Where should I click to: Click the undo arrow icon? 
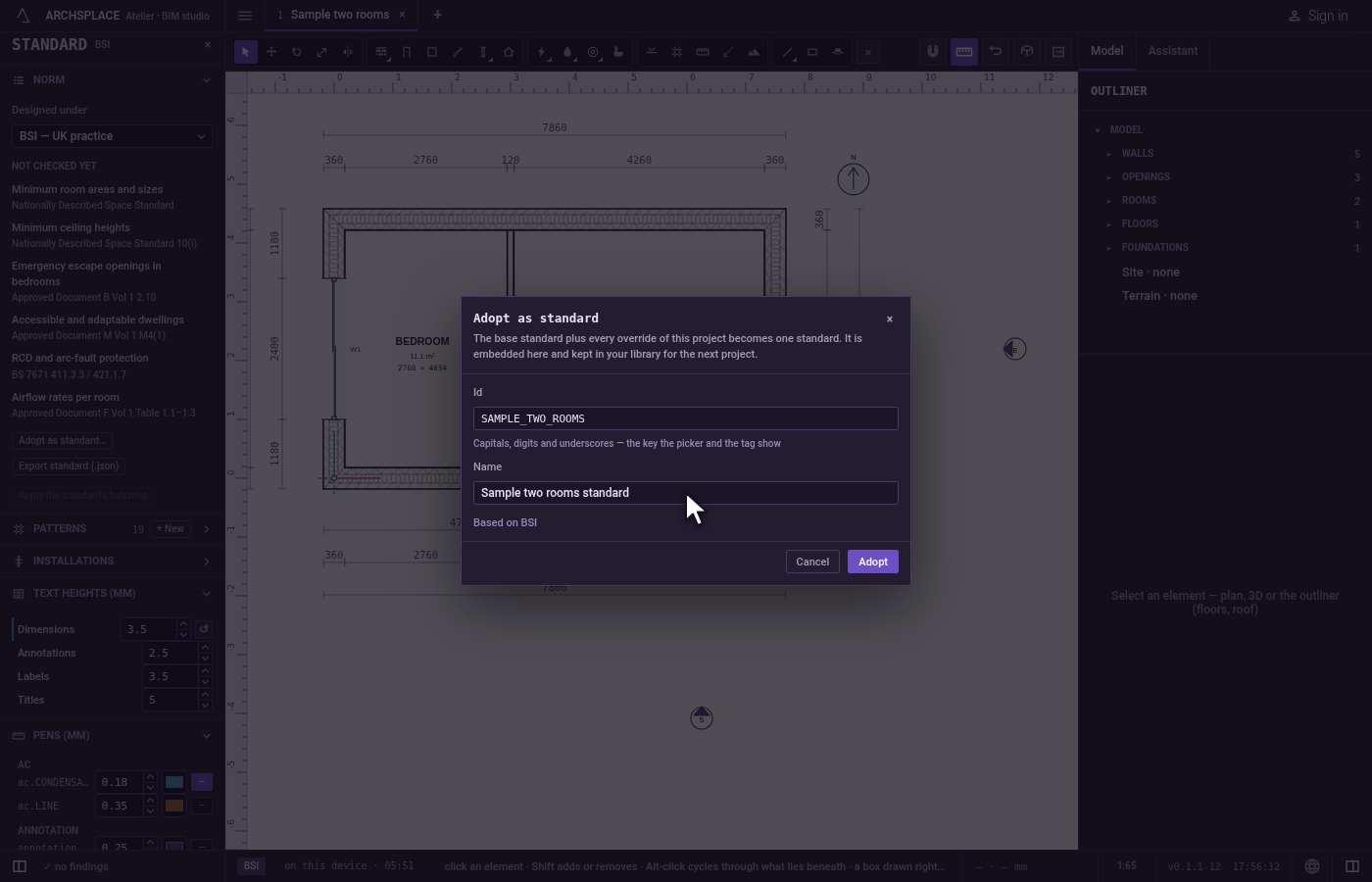[x=996, y=51]
